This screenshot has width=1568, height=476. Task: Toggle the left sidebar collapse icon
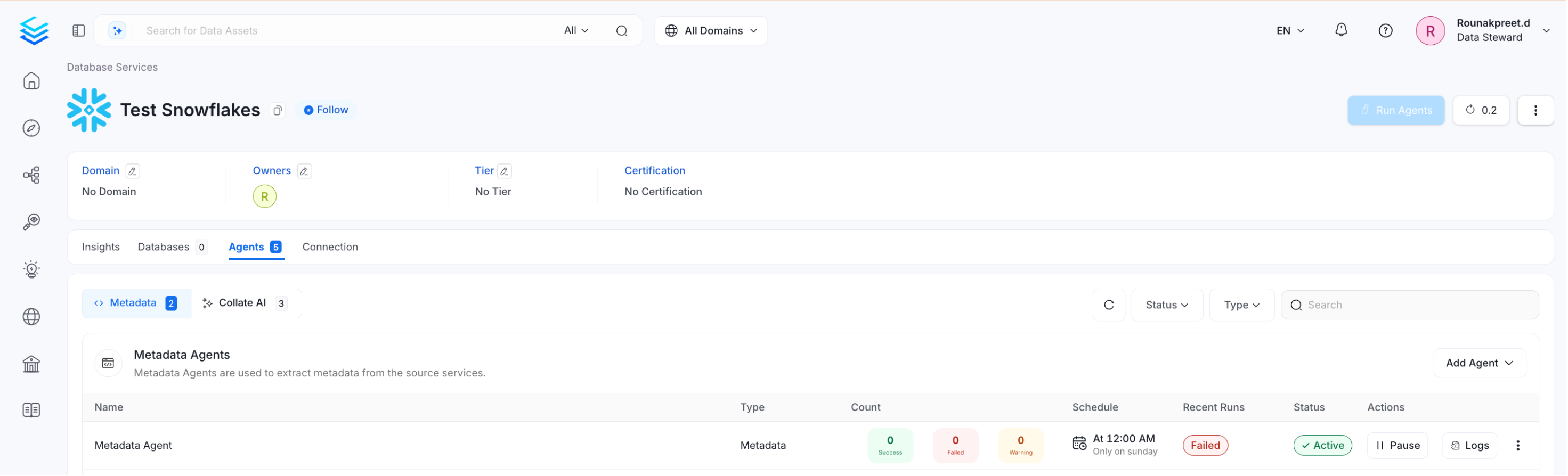point(78,31)
